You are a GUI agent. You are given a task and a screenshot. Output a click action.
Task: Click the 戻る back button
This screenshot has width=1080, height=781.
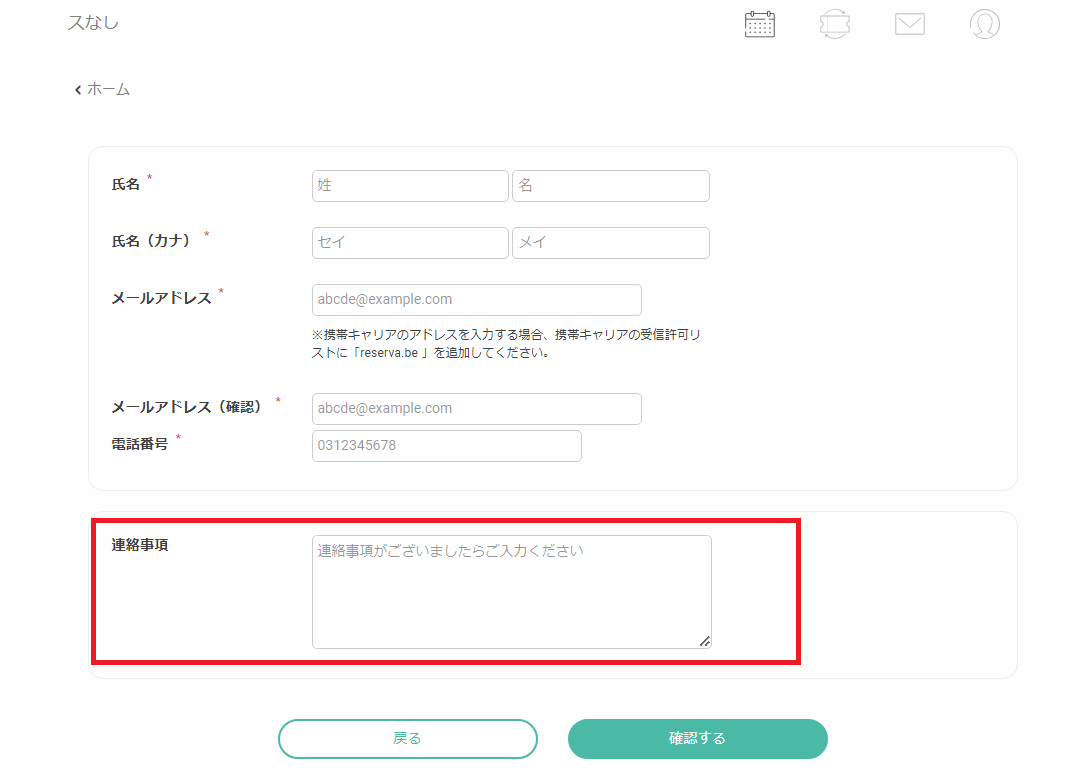click(408, 739)
